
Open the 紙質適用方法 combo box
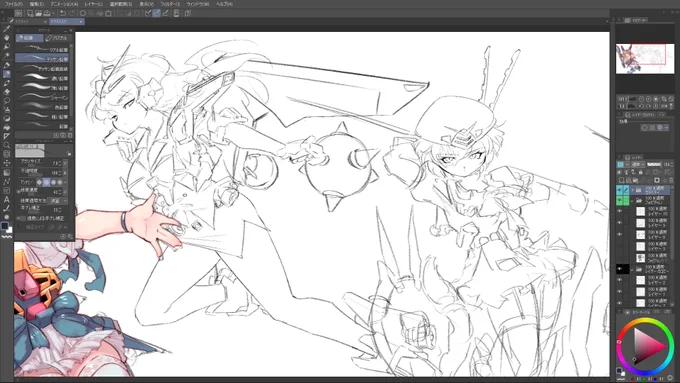[x=58, y=201]
